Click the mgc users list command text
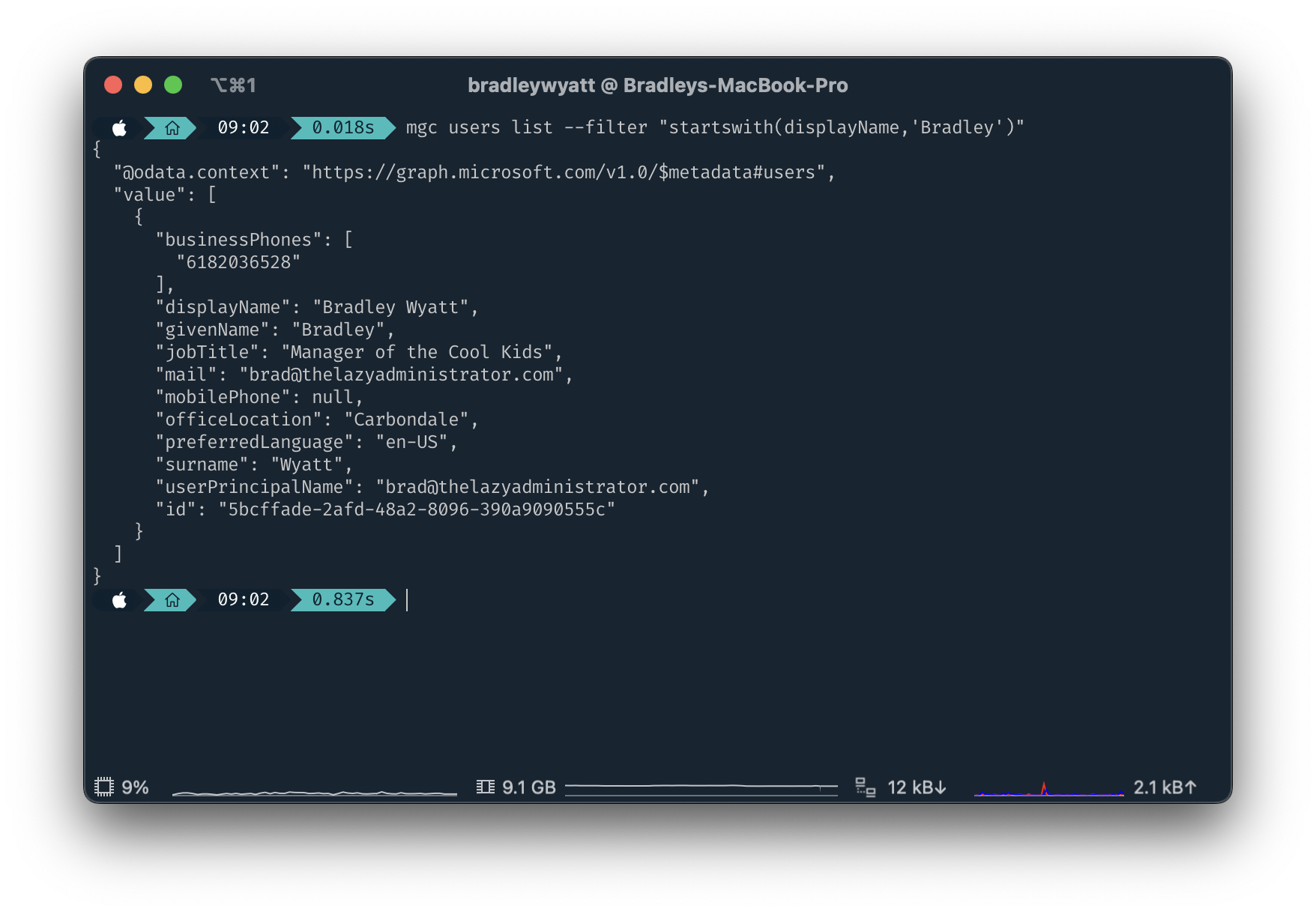Viewport: 1316px width, 914px height. coord(714,128)
